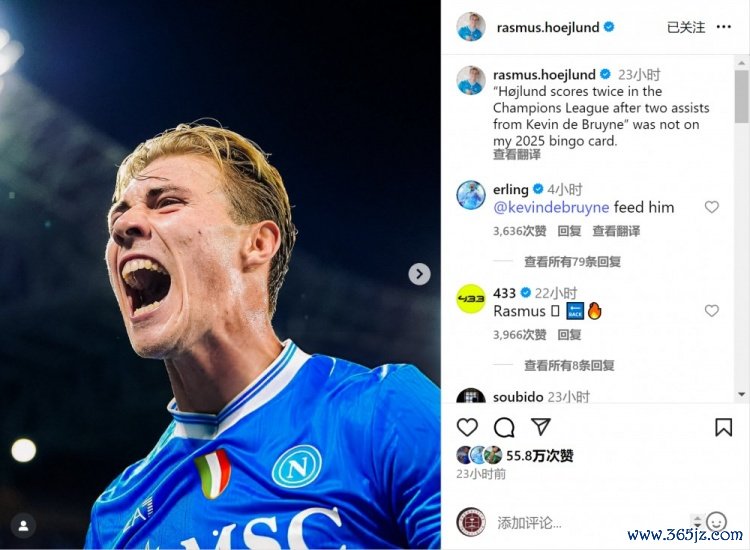The image size is (750, 550).
Task: Like the post with the heart icon
Action: 467,427
